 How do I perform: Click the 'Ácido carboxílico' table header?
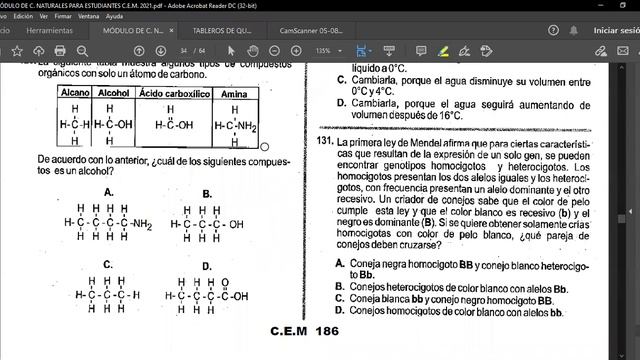pyautogui.click(x=174, y=93)
